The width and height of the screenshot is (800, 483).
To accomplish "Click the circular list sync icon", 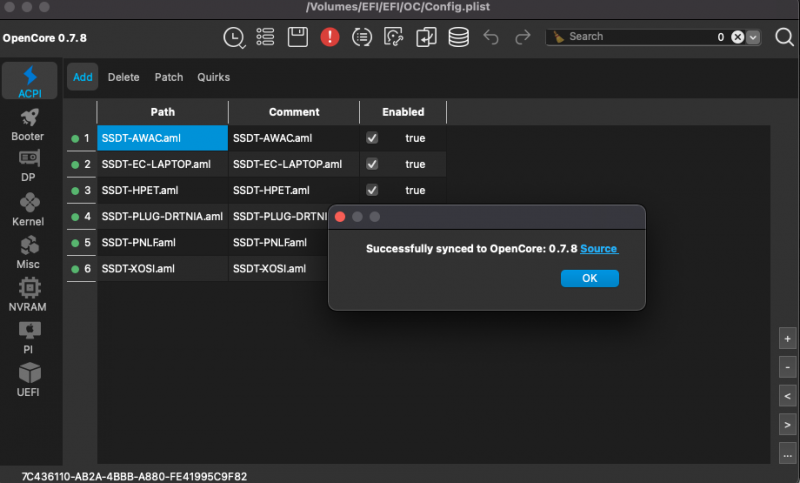I will pos(362,37).
